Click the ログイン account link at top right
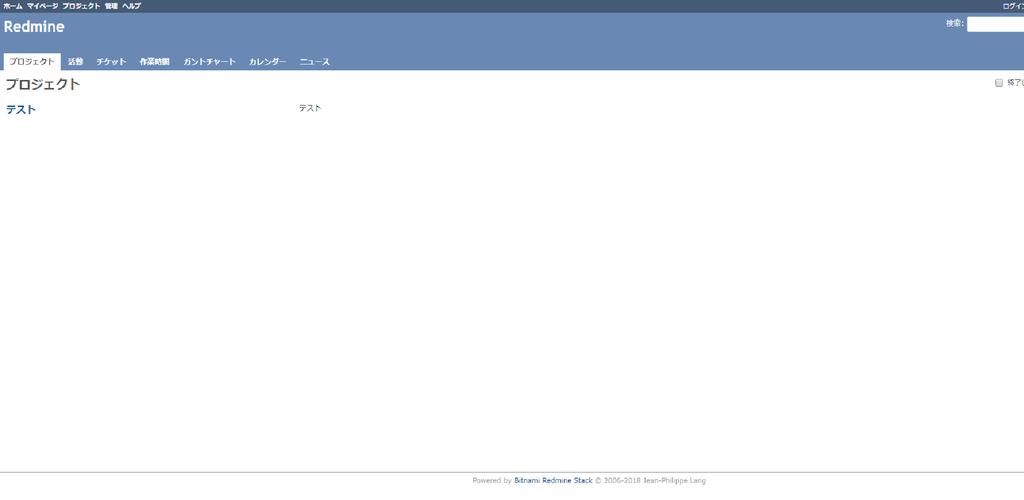Screen dimensions: 1024x500 (x=1014, y=6)
